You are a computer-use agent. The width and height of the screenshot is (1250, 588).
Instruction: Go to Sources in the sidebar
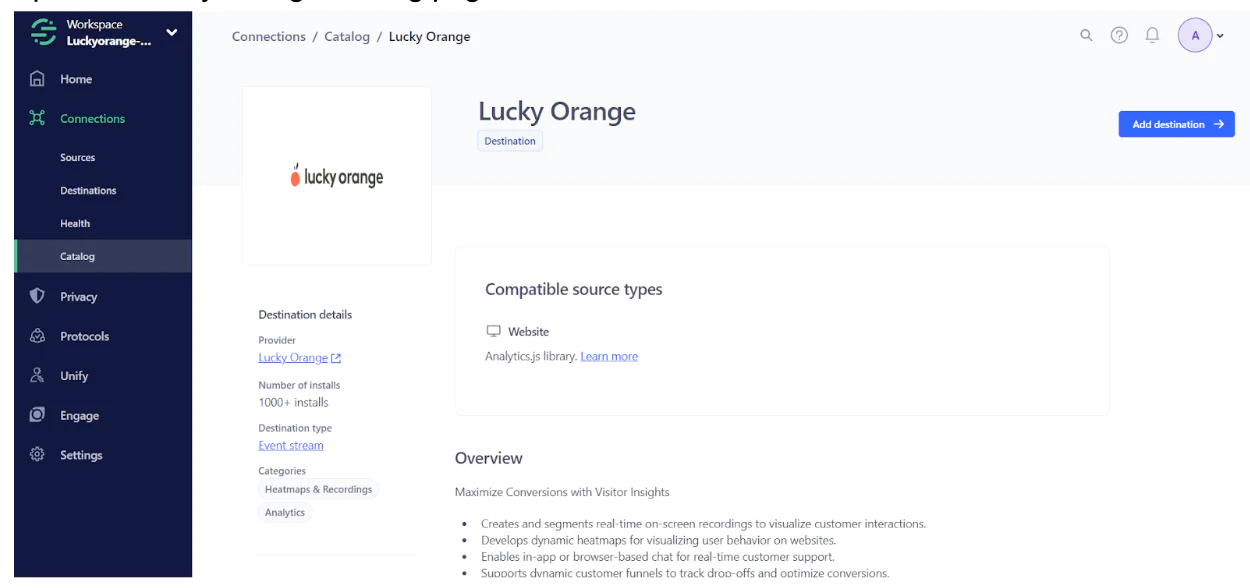76,157
